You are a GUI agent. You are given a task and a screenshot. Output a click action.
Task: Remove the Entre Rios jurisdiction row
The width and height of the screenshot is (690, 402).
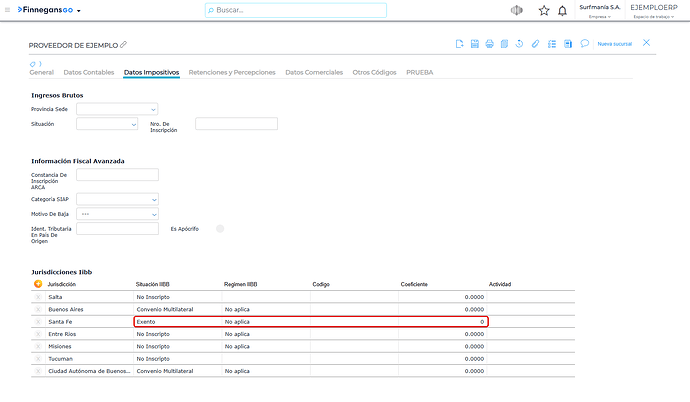[x=38, y=334]
